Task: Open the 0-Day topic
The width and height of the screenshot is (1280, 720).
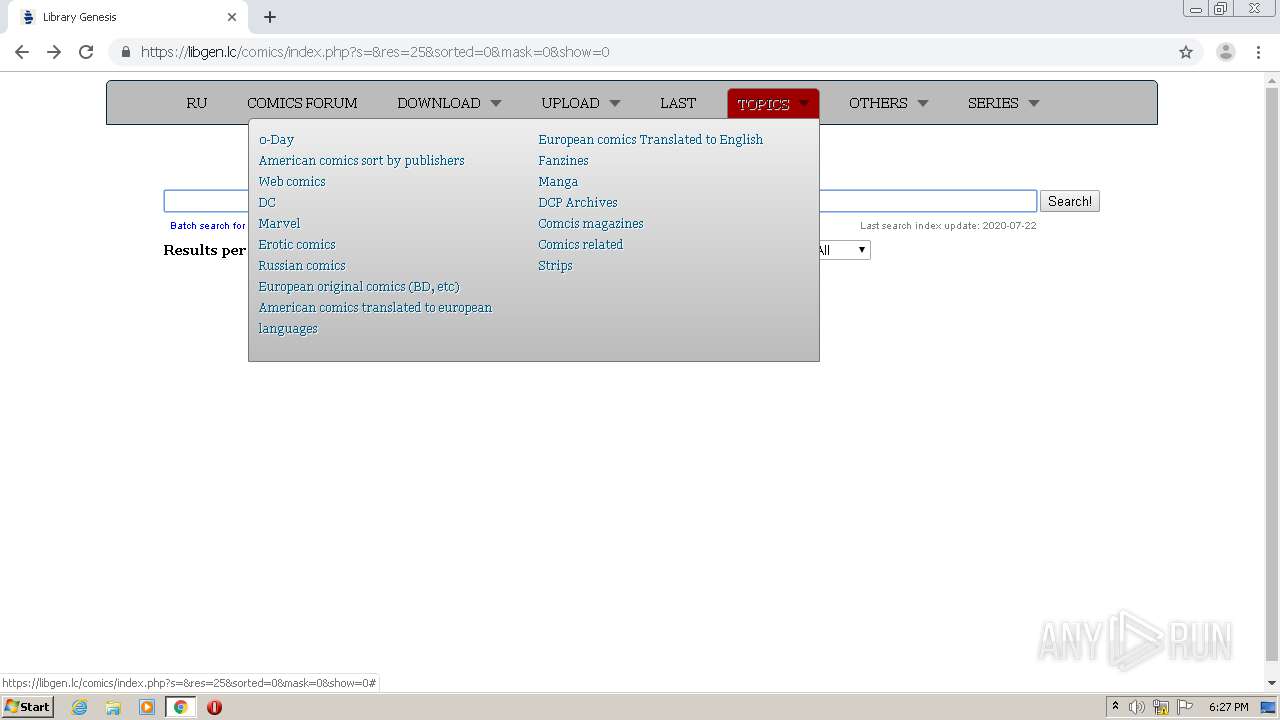Action: pyautogui.click(x=276, y=140)
